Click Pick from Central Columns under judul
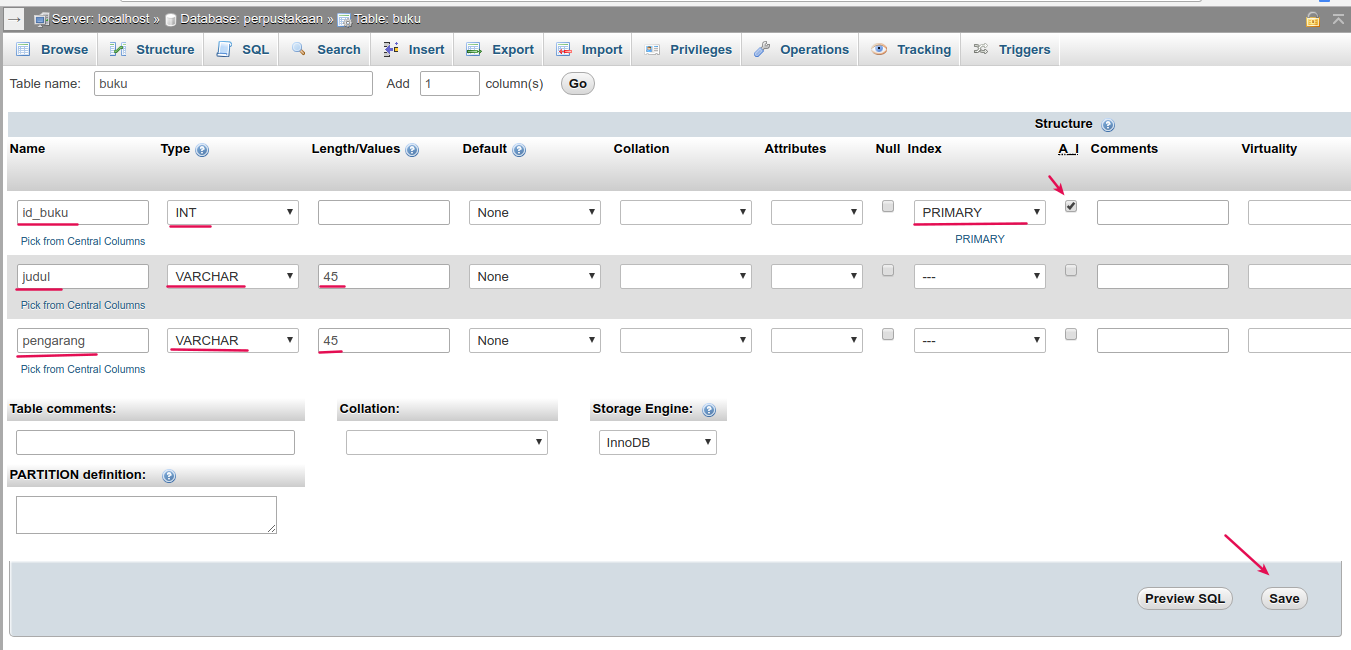Image resolution: width=1351 pixels, height=650 pixels. coord(83,305)
